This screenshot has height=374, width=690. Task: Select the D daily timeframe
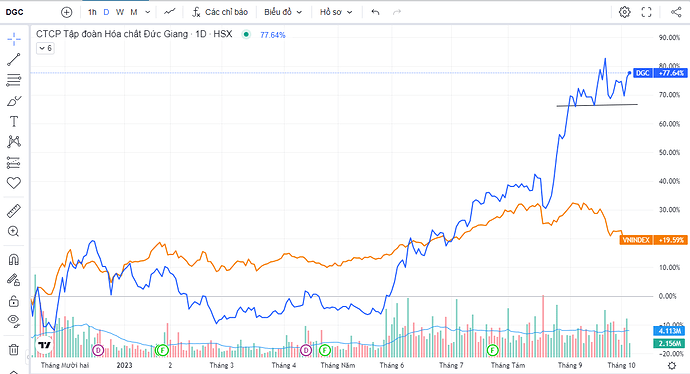(x=106, y=12)
